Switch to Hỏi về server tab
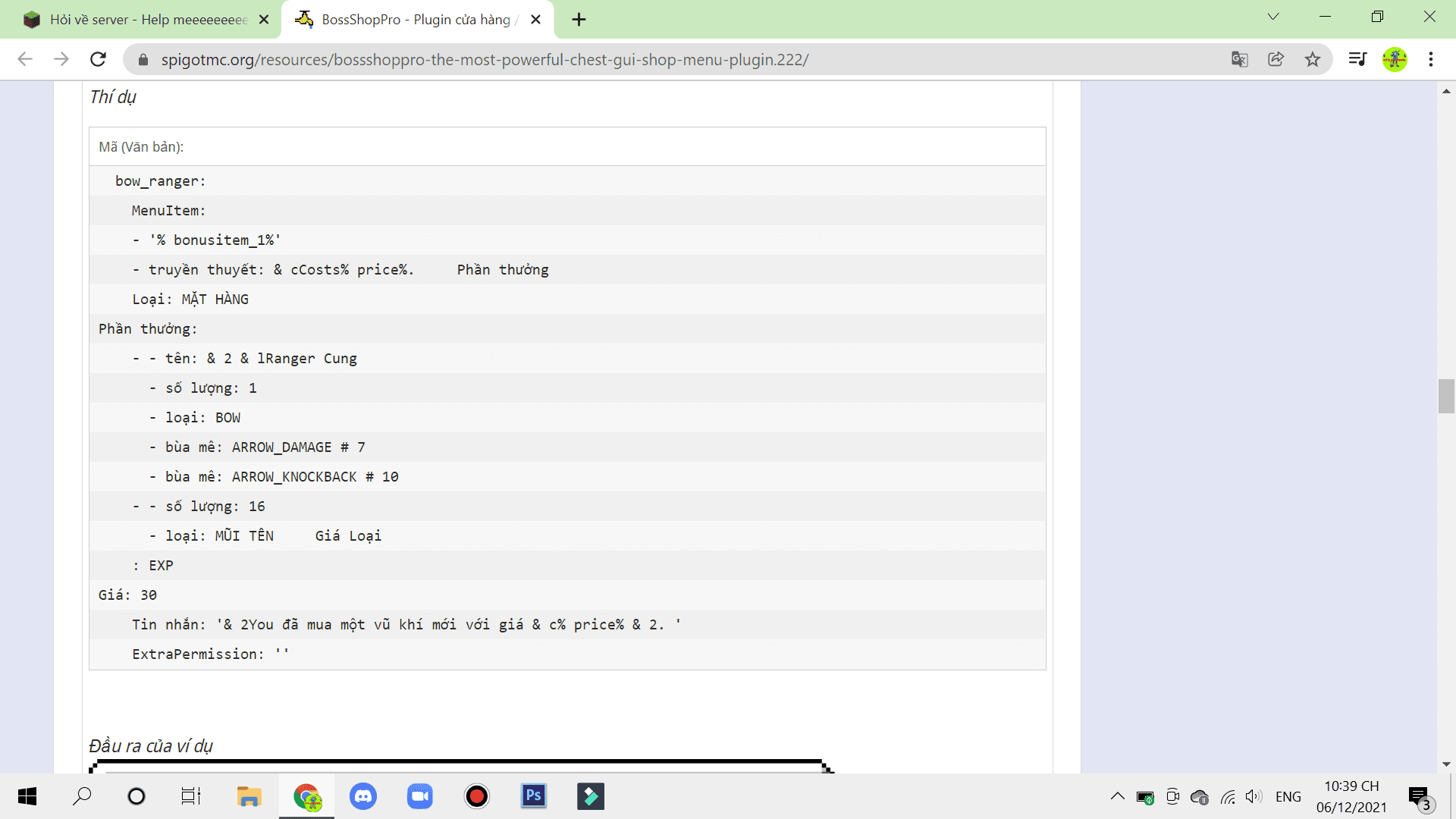Screen dimensions: 1456x819 [148, 20]
